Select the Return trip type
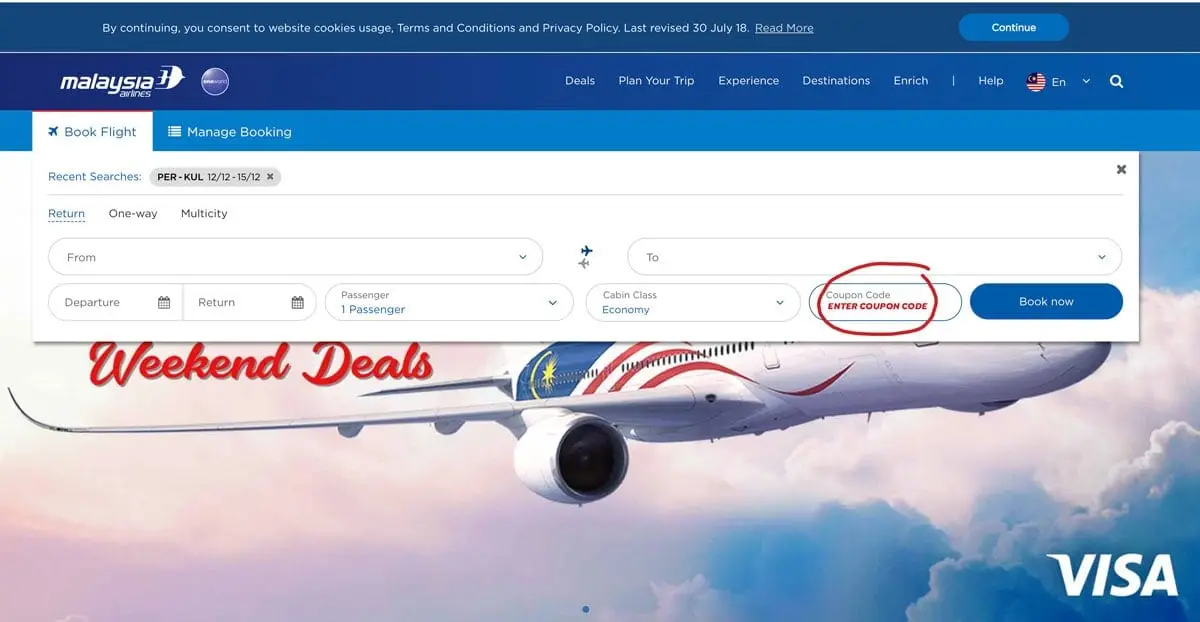This screenshot has width=1200, height=622. point(66,213)
